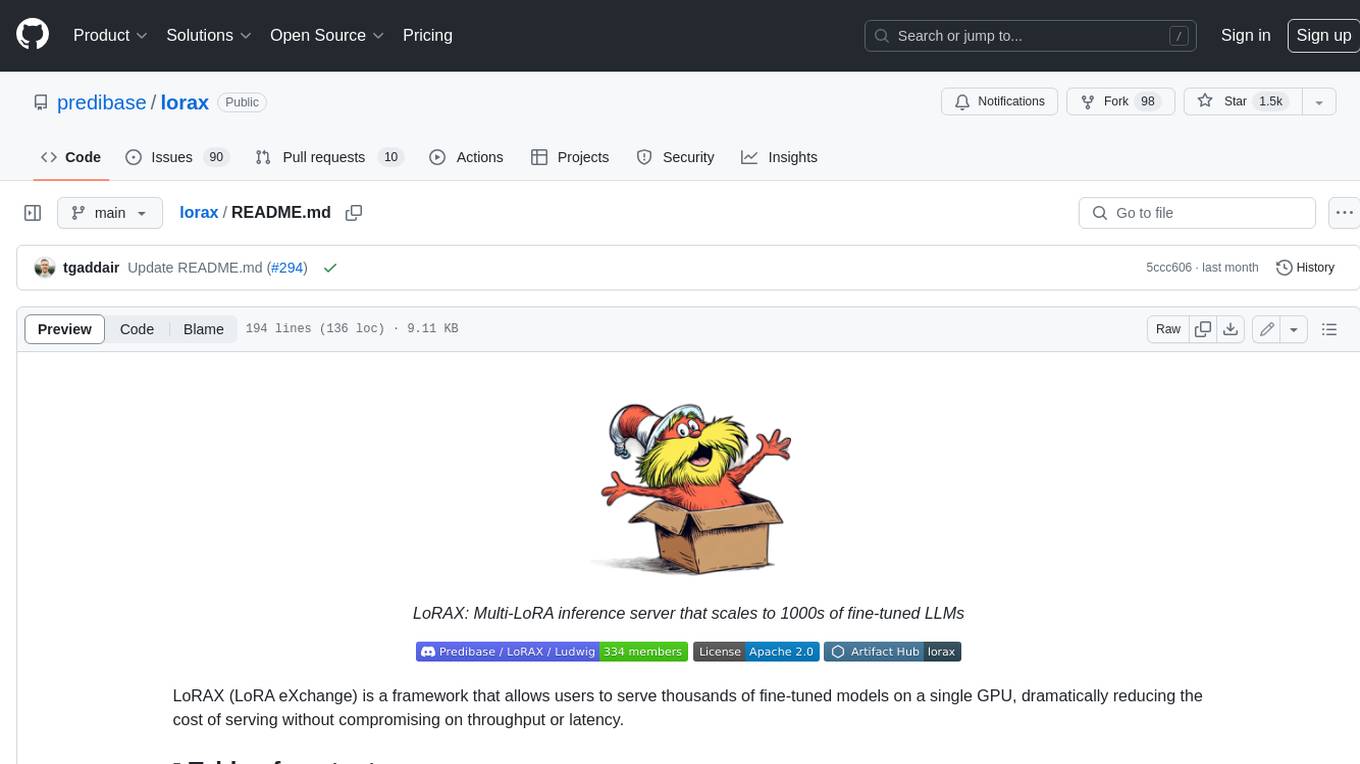The height and width of the screenshot is (764, 1360).
Task: Expand the file tree side panel
Action: coord(33,213)
